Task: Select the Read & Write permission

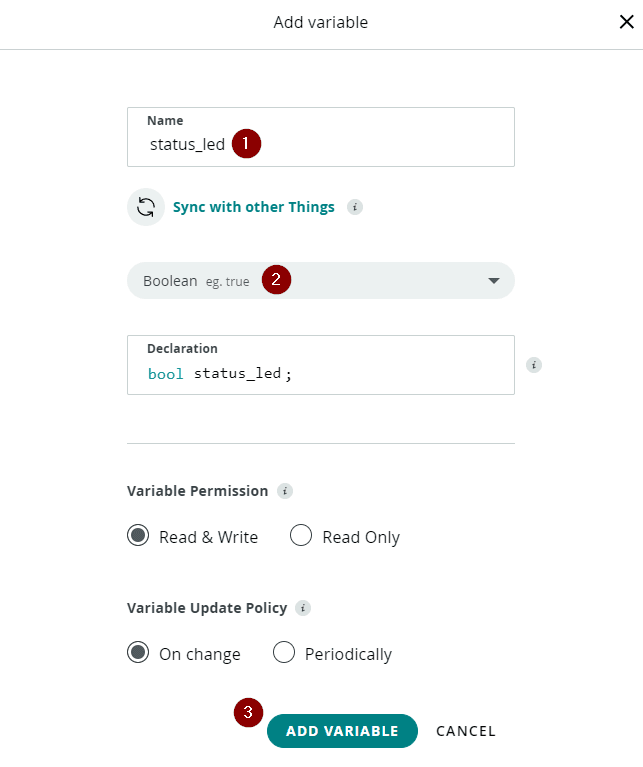Action: [x=138, y=536]
